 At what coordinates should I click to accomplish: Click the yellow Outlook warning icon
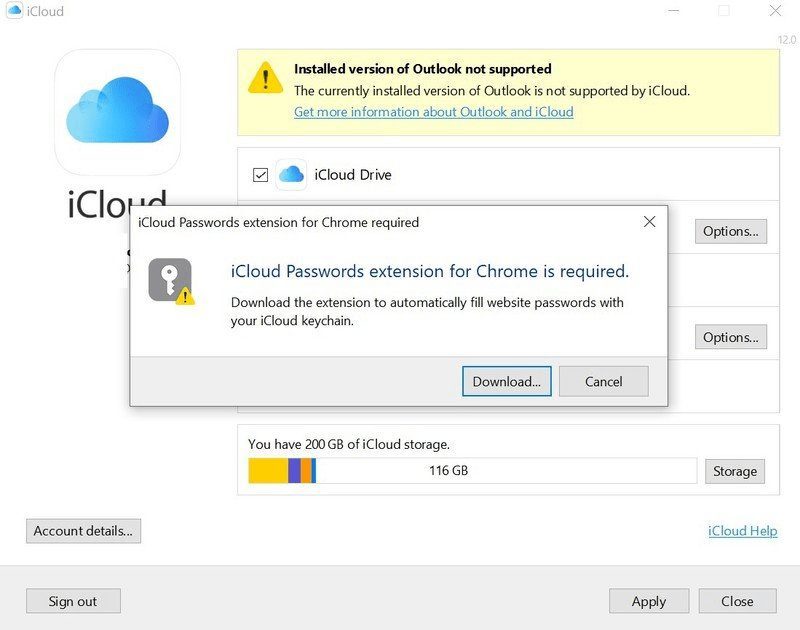265,78
